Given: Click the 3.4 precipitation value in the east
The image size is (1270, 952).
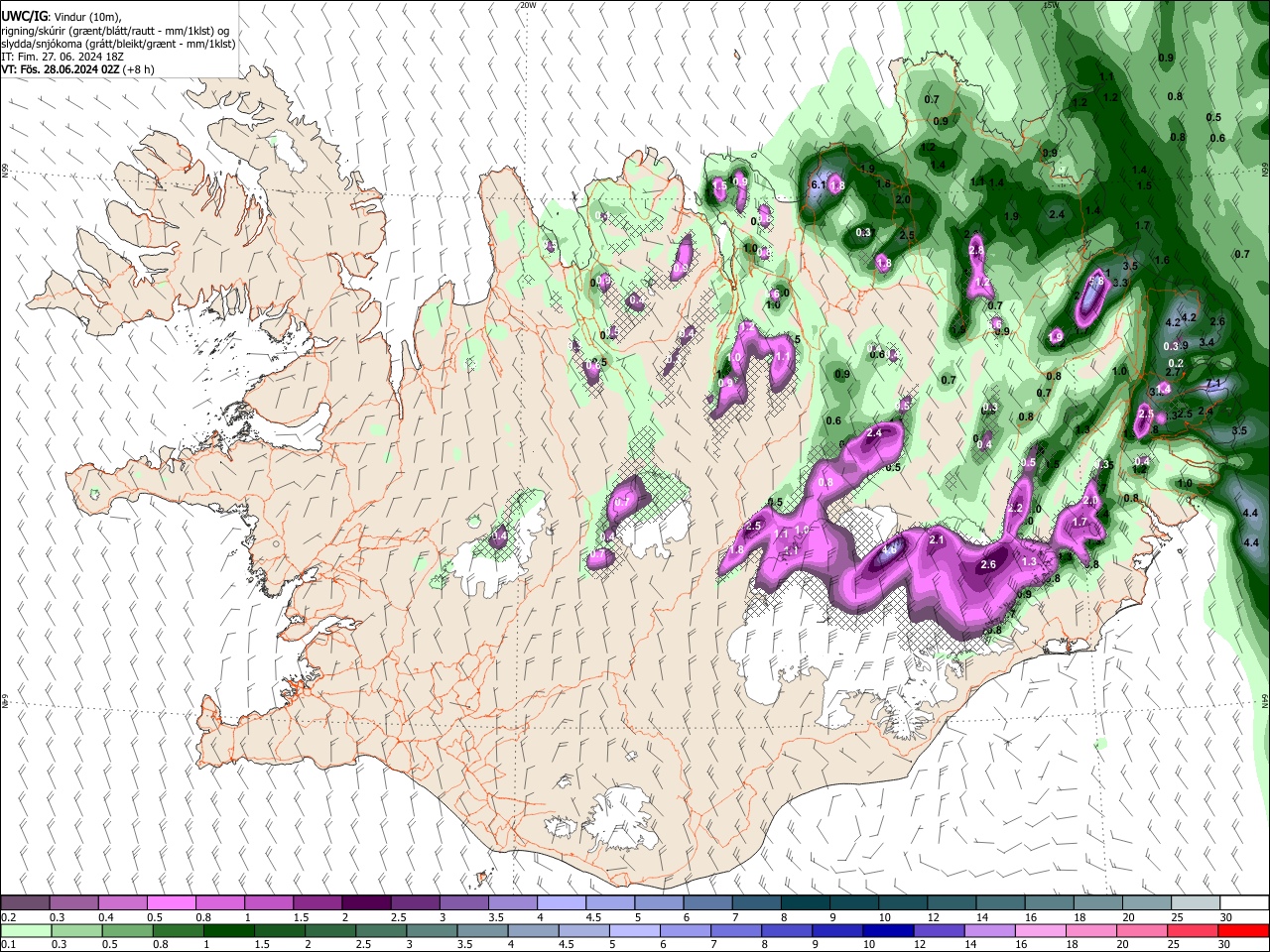Looking at the screenshot, I should coord(1207,342).
